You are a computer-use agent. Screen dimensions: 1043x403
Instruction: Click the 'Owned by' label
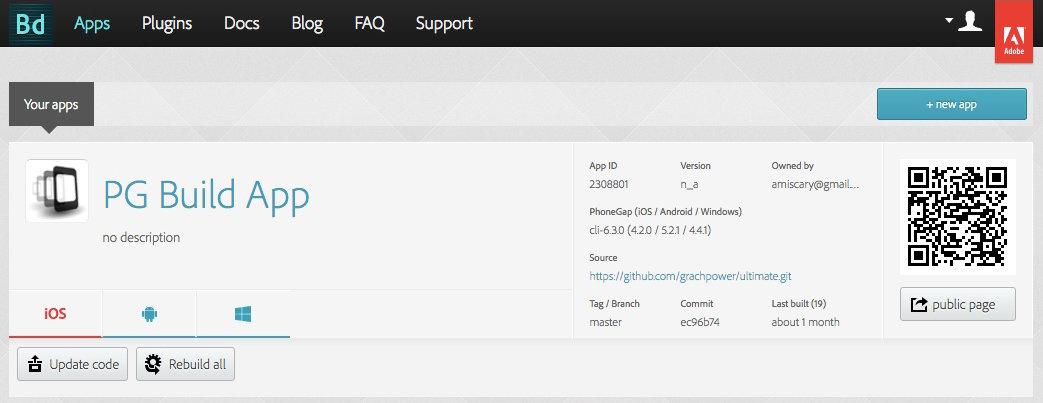pos(793,166)
